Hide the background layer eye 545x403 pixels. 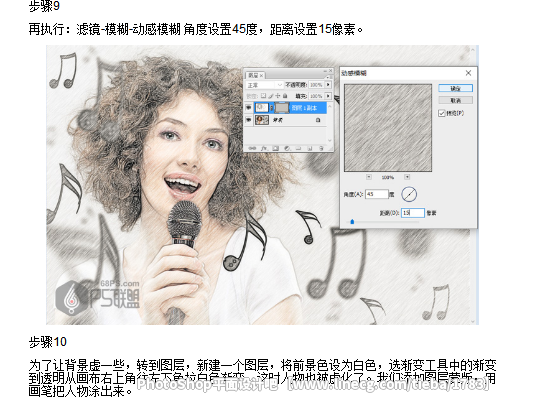click(x=249, y=120)
